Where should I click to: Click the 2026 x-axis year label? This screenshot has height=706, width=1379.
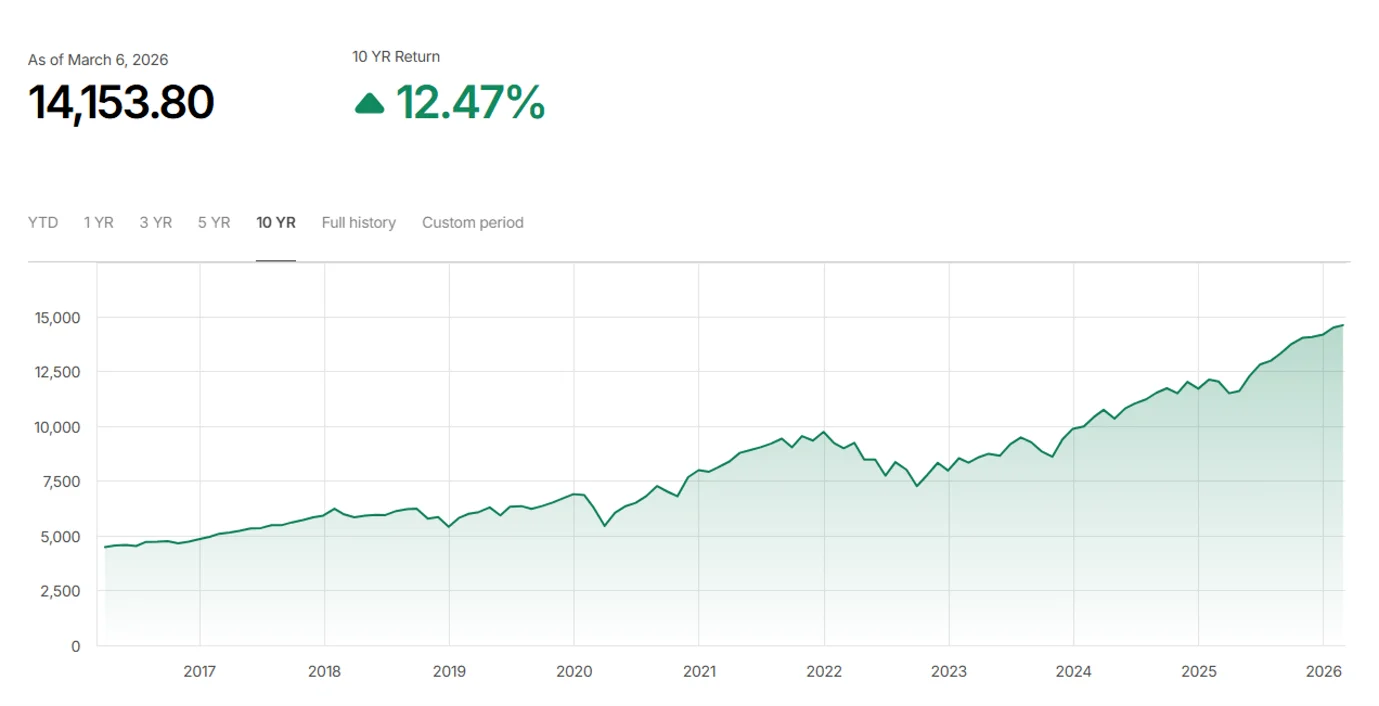(1323, 671)
